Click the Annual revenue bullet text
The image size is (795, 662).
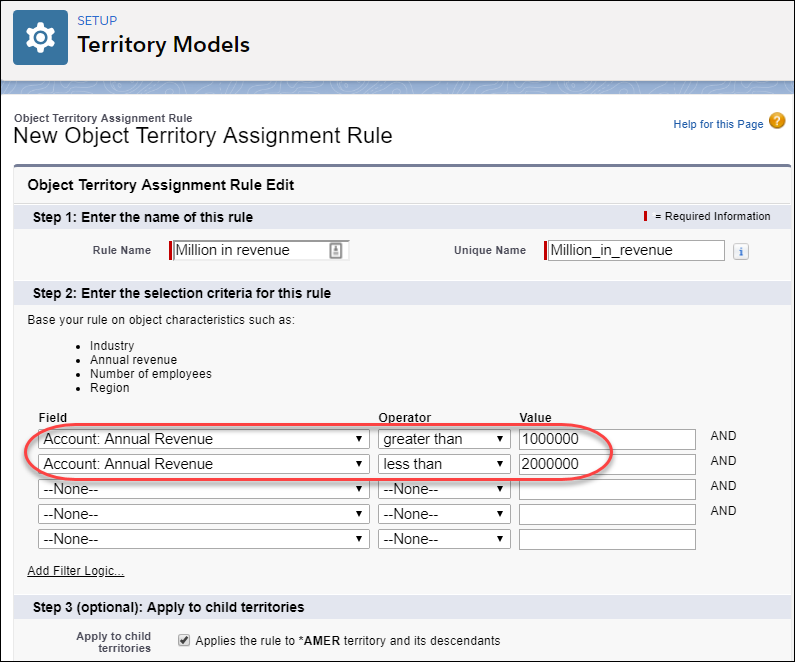[133, 360]
